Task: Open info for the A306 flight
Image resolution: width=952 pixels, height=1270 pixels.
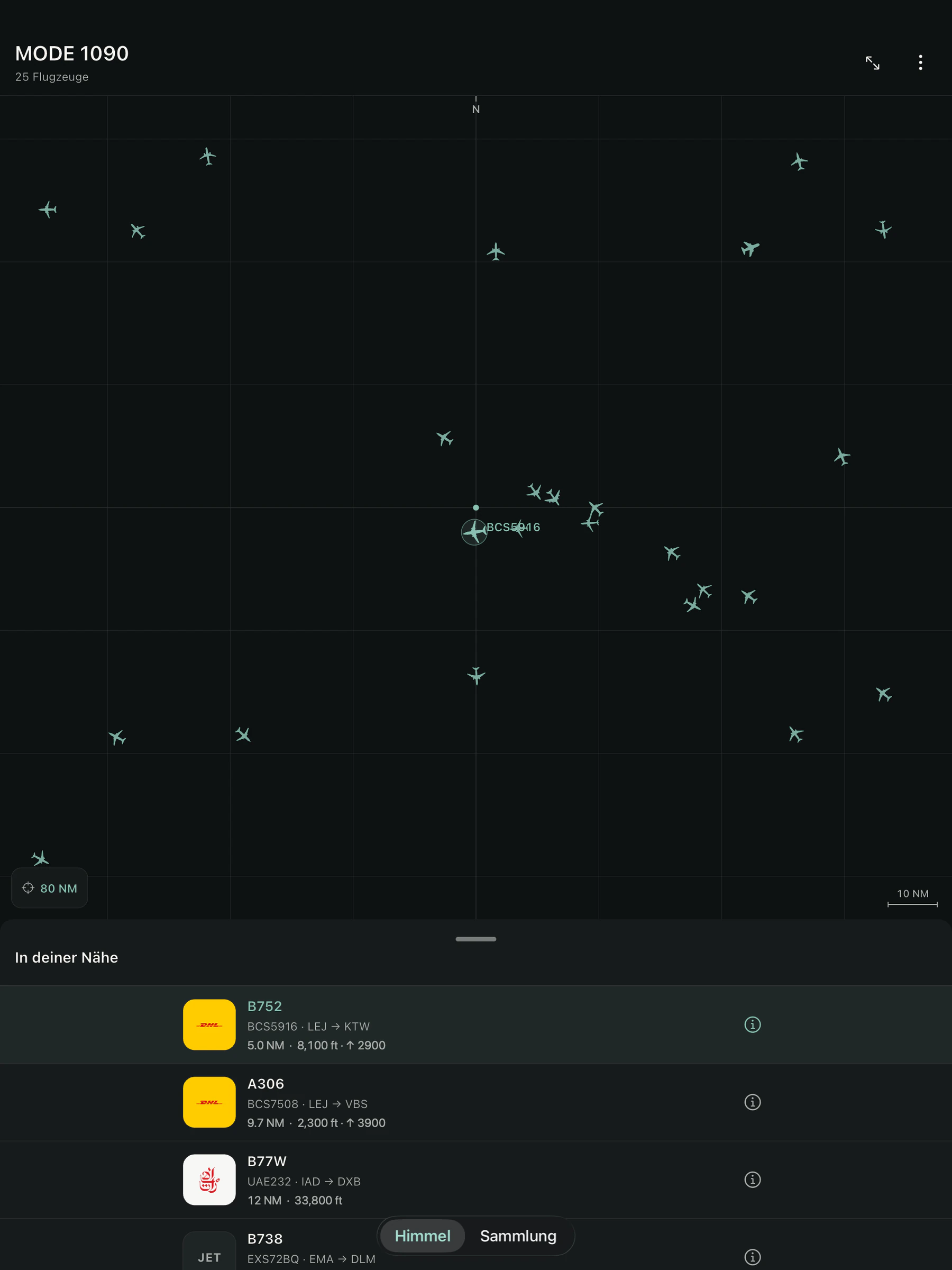Action: pyautogui.click(x=752, y=1102)
